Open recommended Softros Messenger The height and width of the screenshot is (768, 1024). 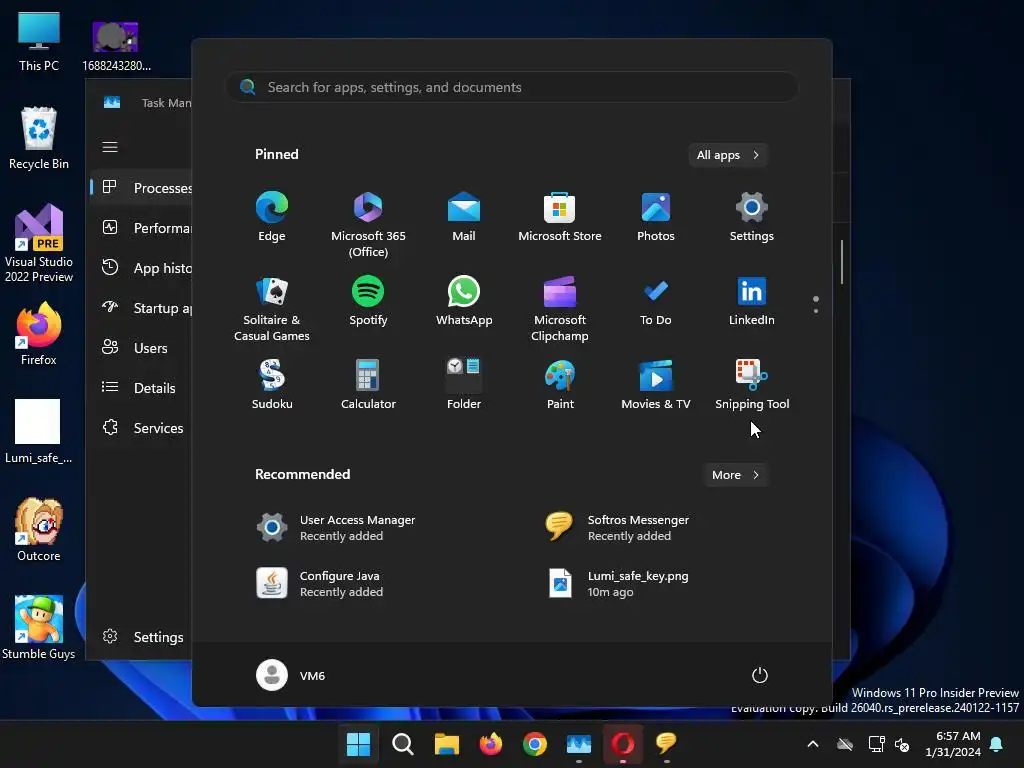(x=618, y=528)
